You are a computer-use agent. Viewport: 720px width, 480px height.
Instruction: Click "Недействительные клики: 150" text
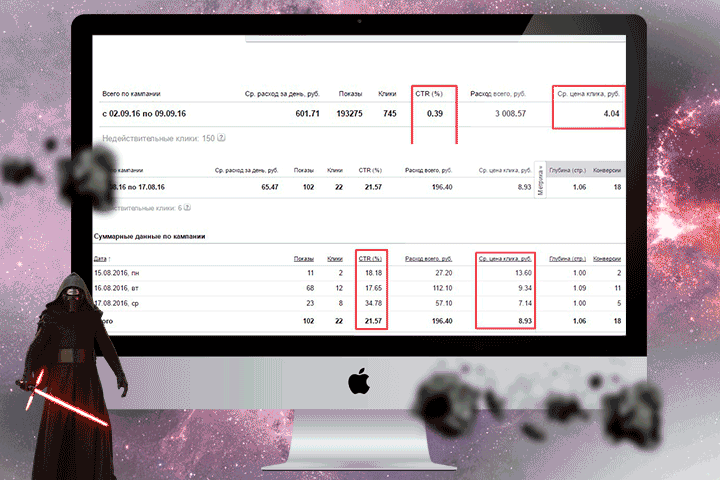click(158, 138)
